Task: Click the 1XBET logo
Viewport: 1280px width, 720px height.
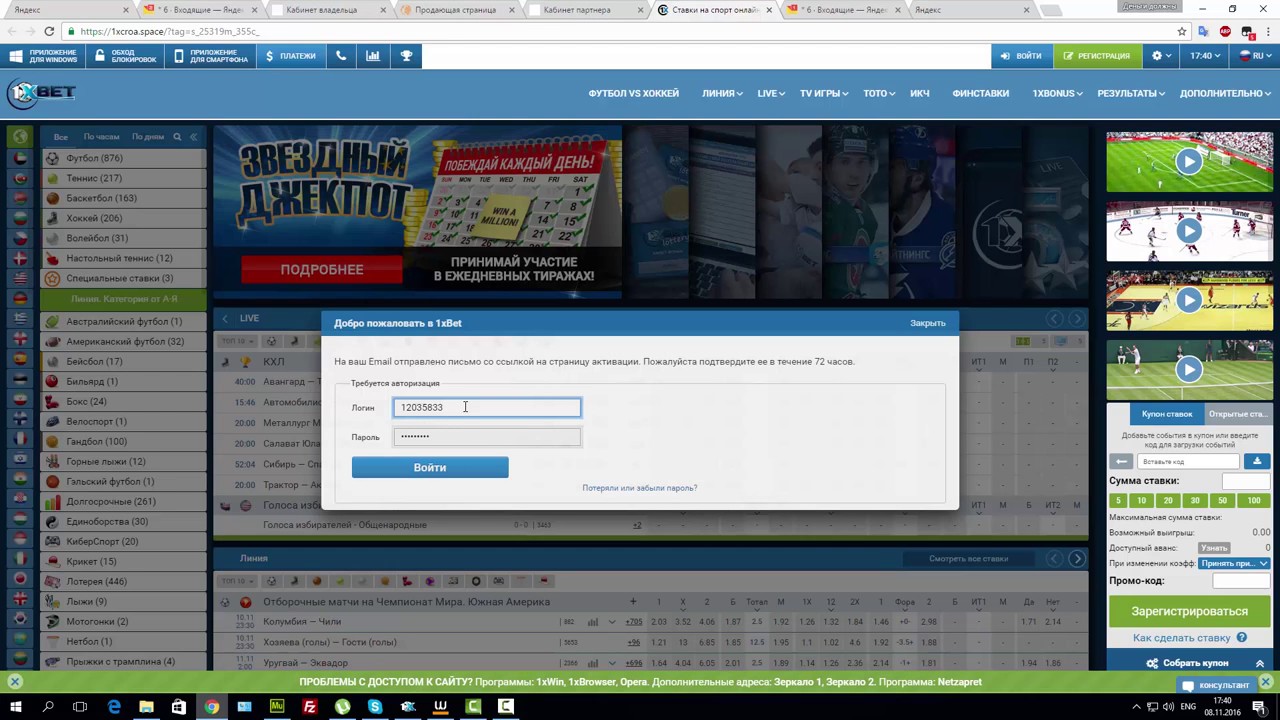Action: coord(41,94)
